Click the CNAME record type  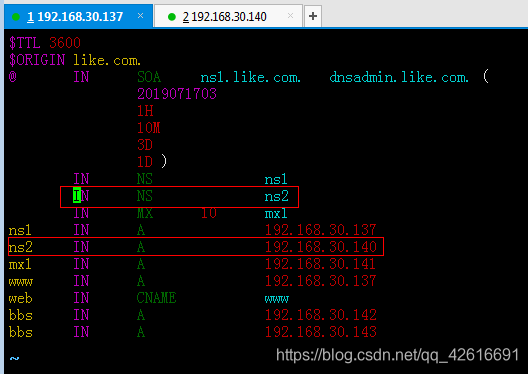[156, 298]
